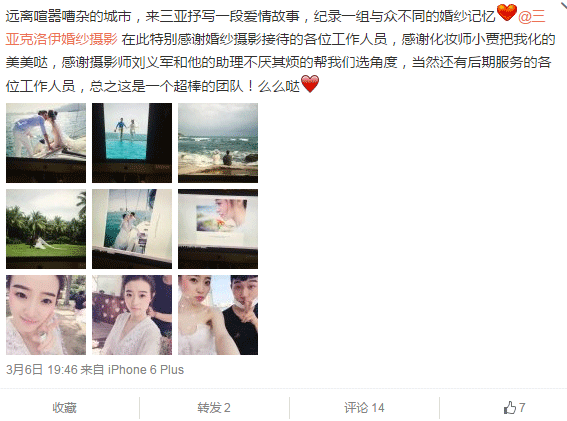Click the red heart emoji after 么么哒
567x421 pixels.
click(310, 84)
